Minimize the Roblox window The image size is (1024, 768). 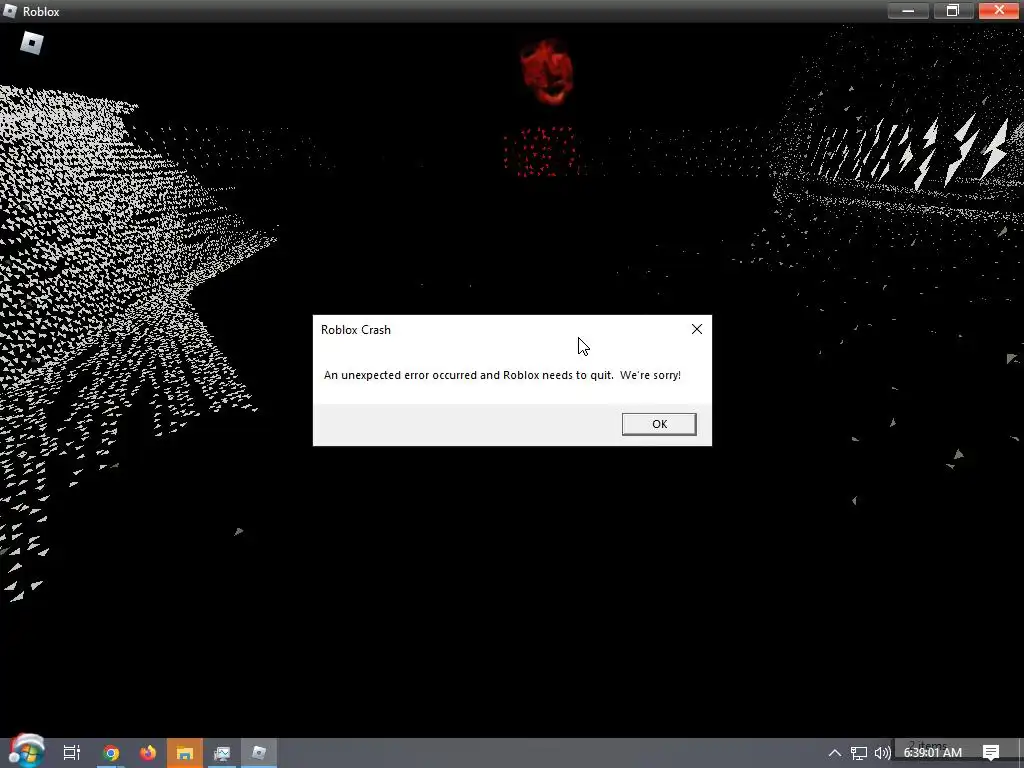908,10
